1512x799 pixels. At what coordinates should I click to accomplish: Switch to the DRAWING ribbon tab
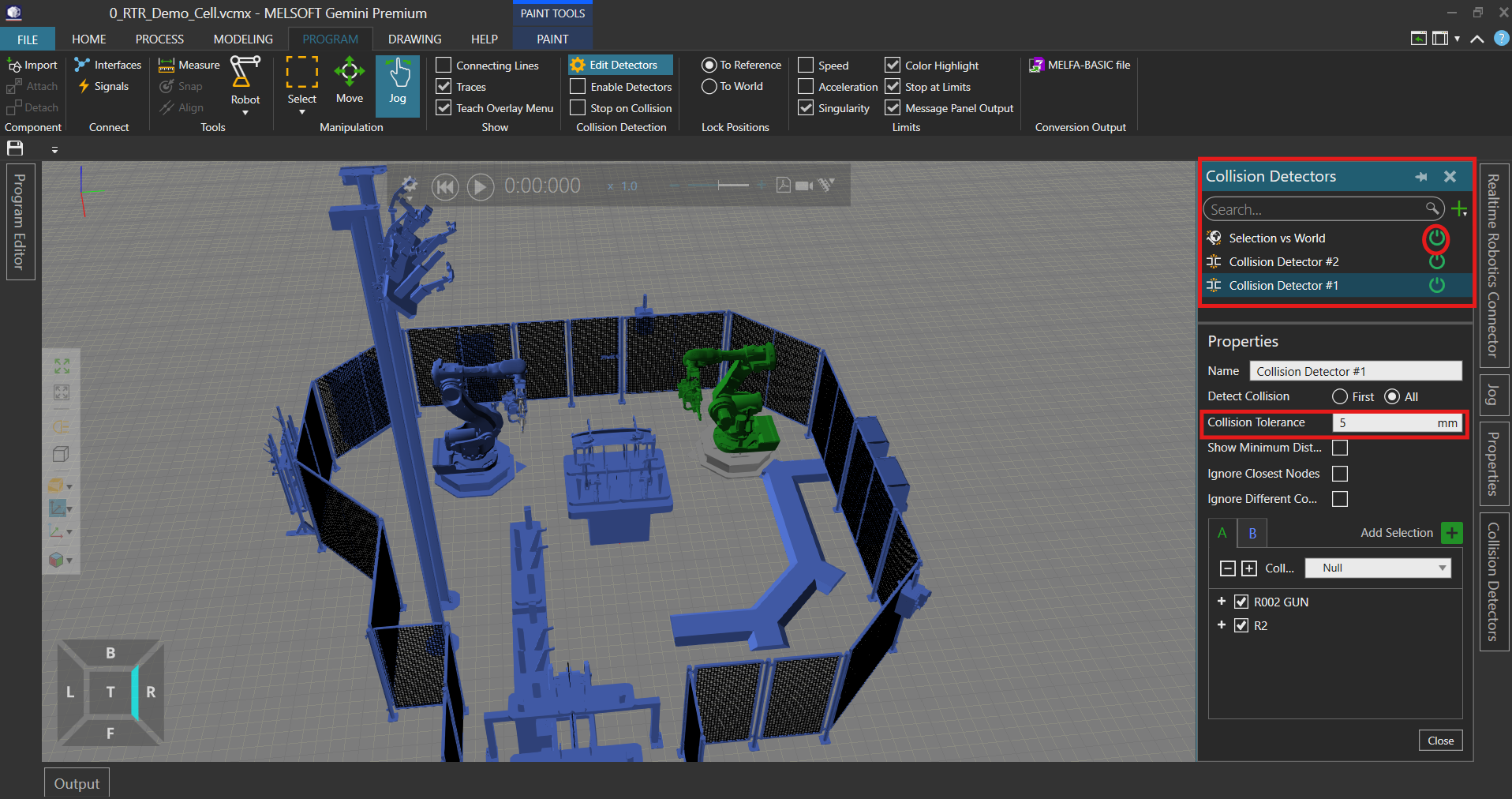414,39
